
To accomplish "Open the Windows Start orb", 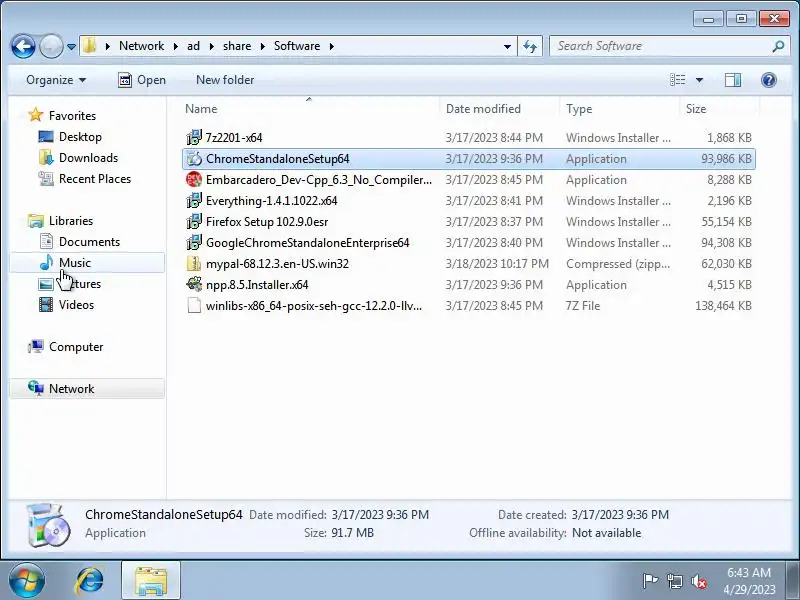I will click(27, 581).
